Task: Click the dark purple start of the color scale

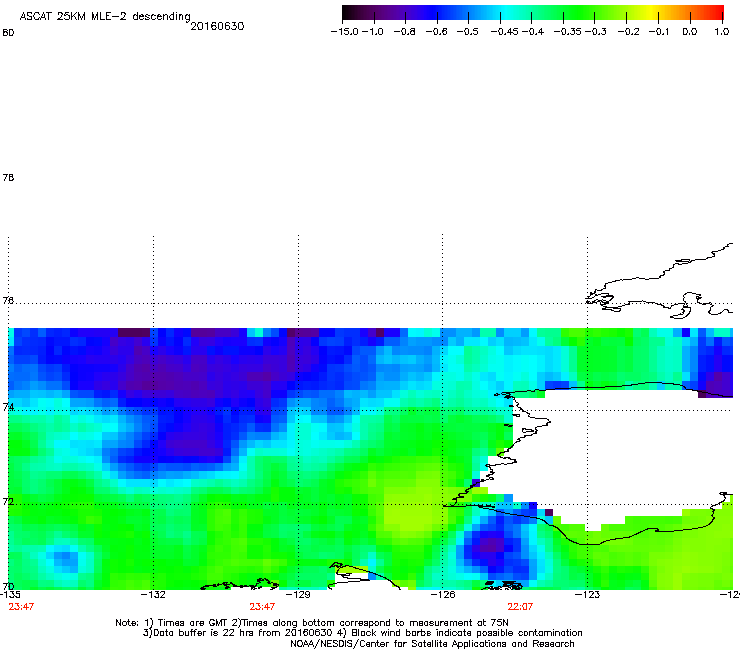Action: coord(350,13)
